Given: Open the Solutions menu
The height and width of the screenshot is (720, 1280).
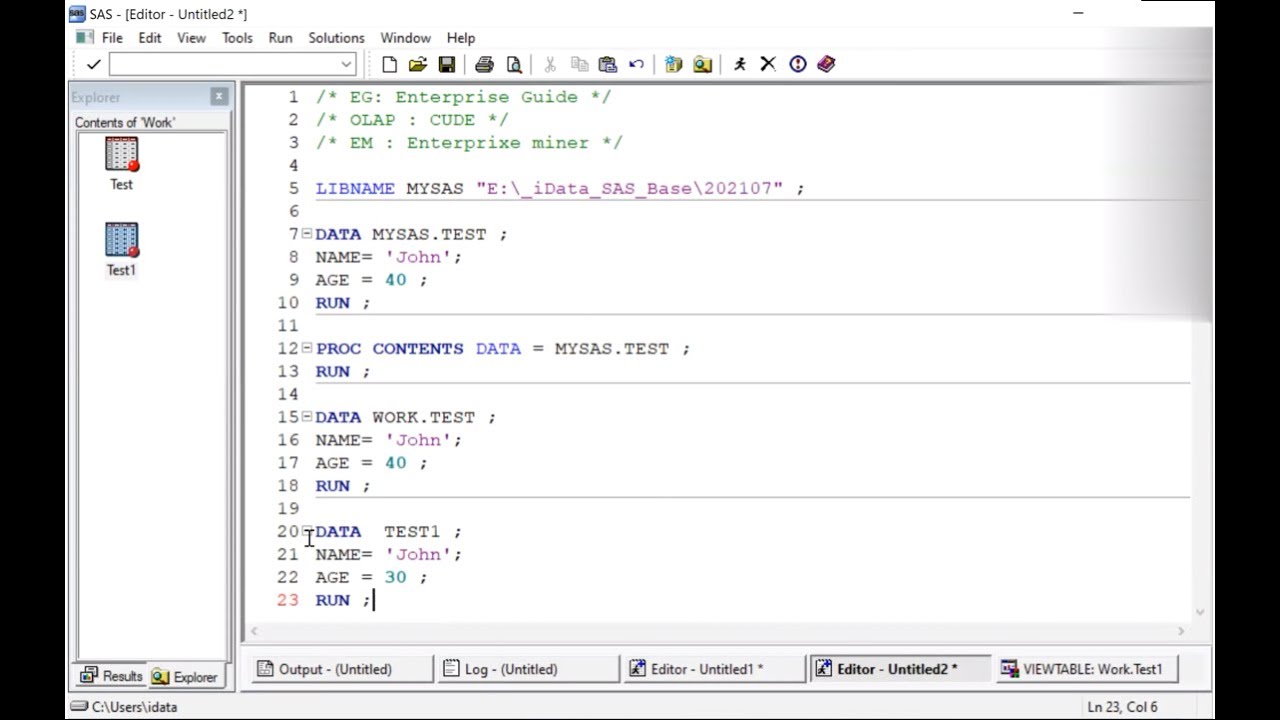Looking at the screenshot, I should 336,38.
